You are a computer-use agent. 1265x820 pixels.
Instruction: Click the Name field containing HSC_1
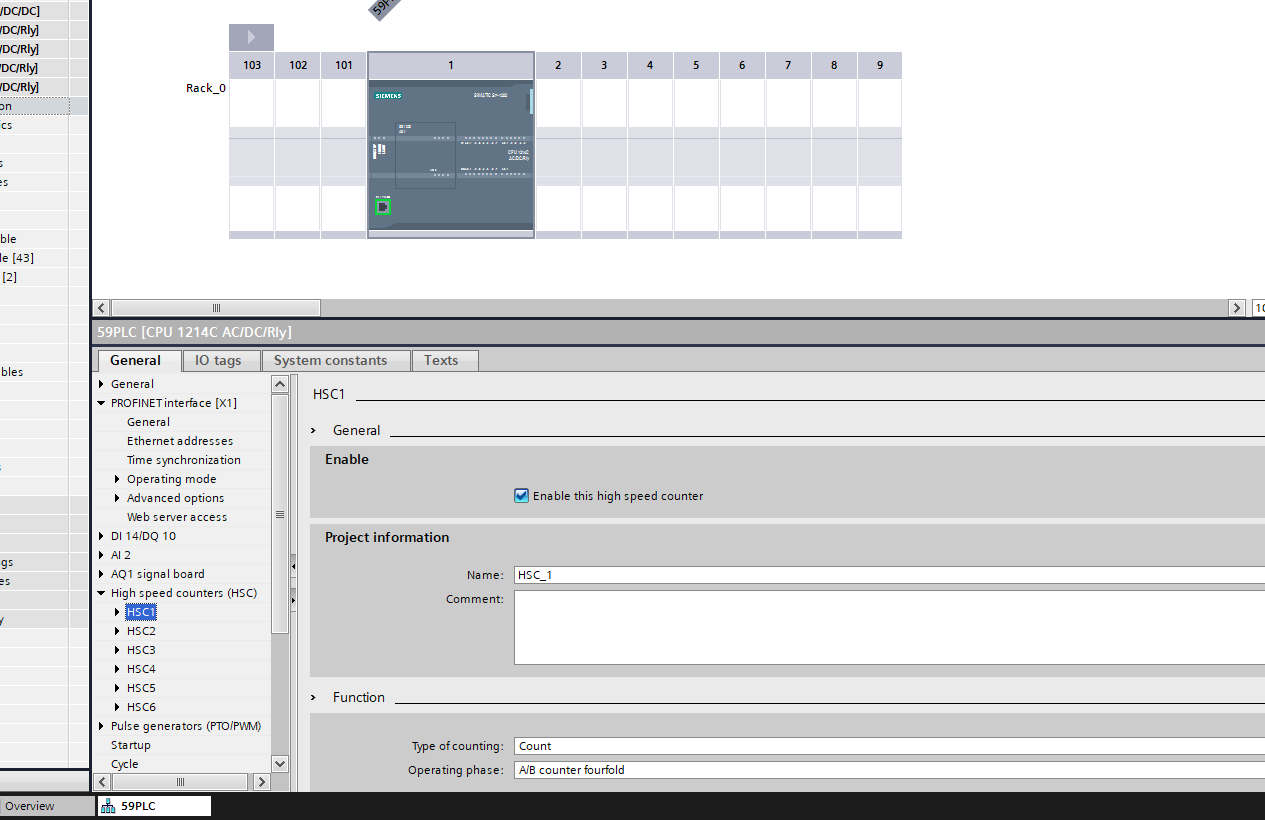(x=889, y=575)
